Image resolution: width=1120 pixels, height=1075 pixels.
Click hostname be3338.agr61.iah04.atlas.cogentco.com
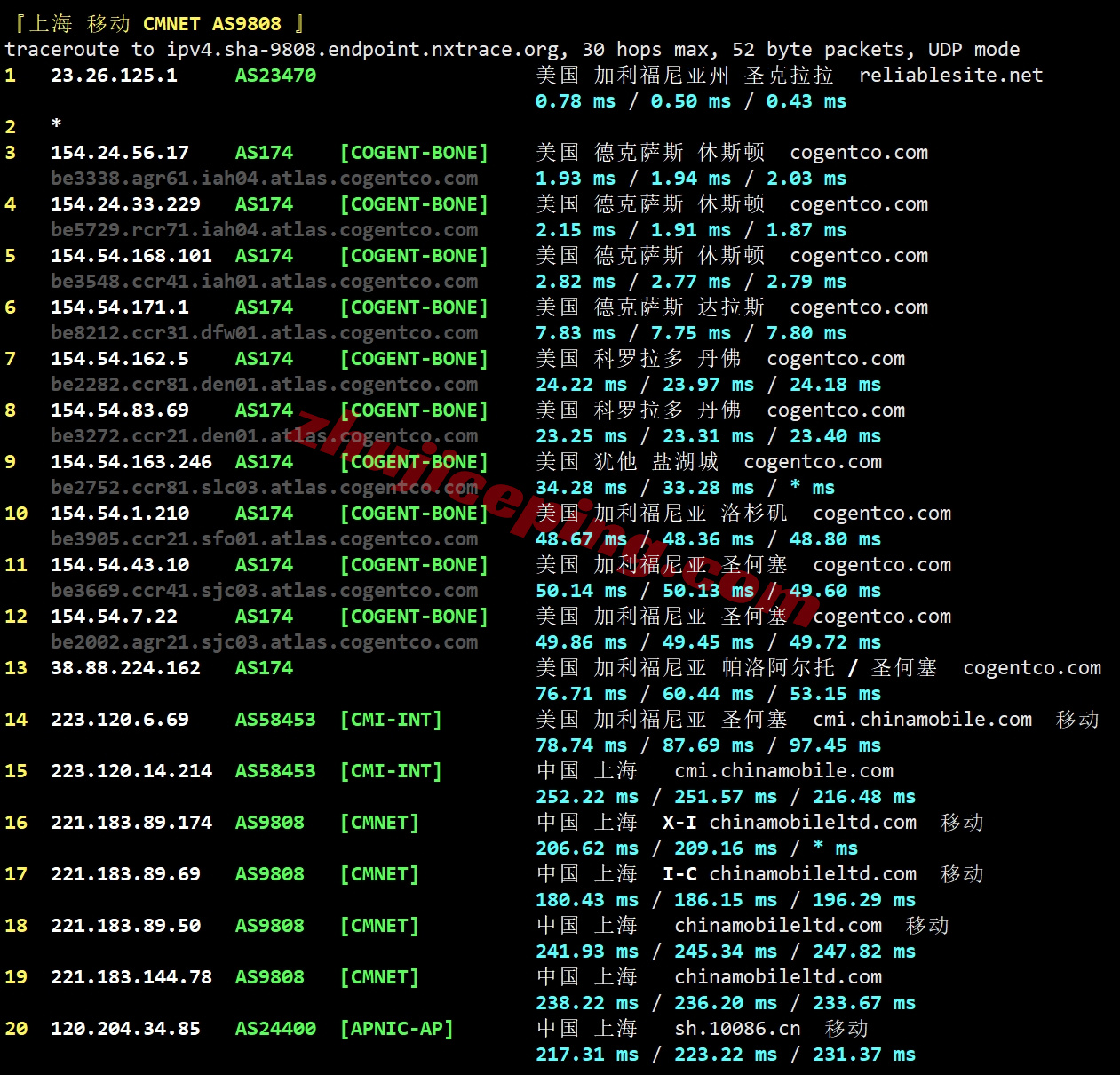click(264, 179)
